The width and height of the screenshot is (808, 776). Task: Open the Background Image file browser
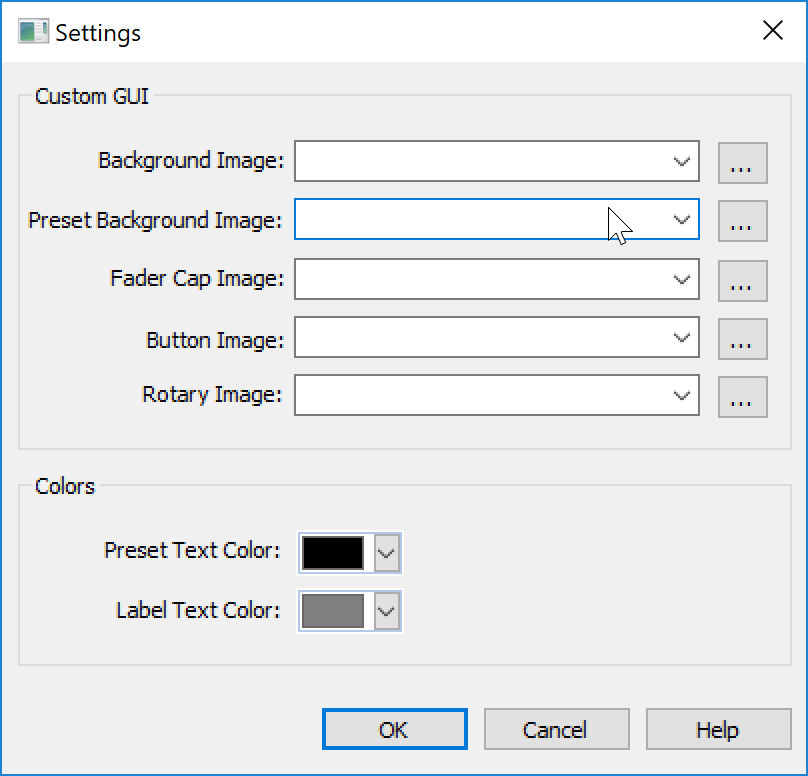click(x=743, y=162)
